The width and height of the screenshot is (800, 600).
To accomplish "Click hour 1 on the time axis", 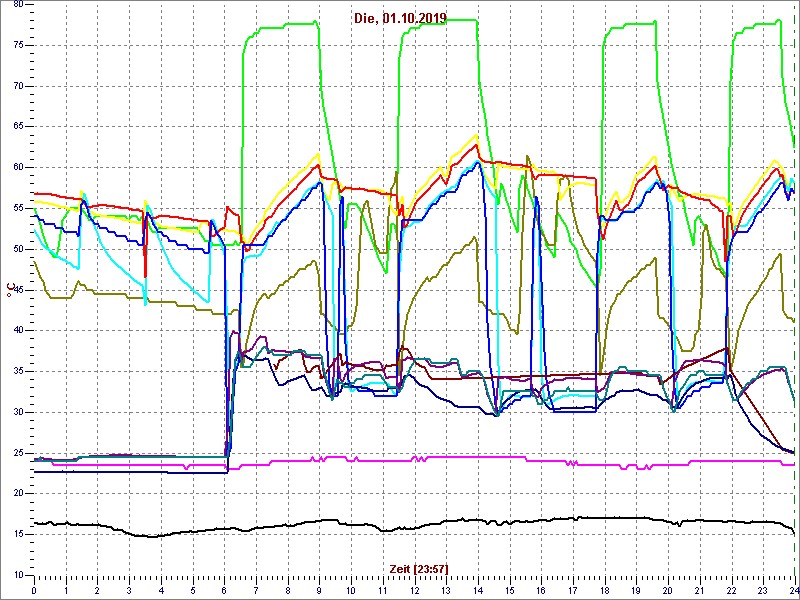I will pyautogui.click(x=66, y=590).
